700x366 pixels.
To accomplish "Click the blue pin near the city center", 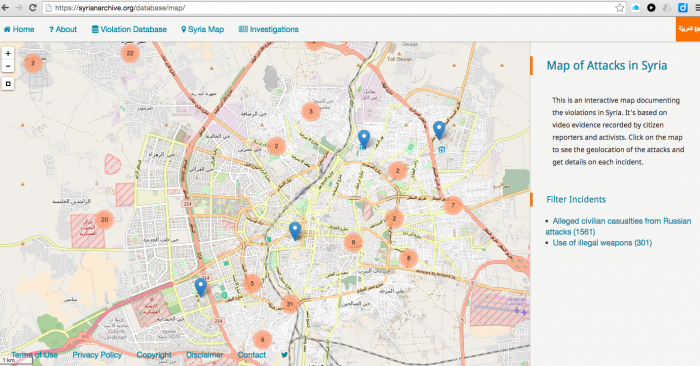I will coord(295,231).
